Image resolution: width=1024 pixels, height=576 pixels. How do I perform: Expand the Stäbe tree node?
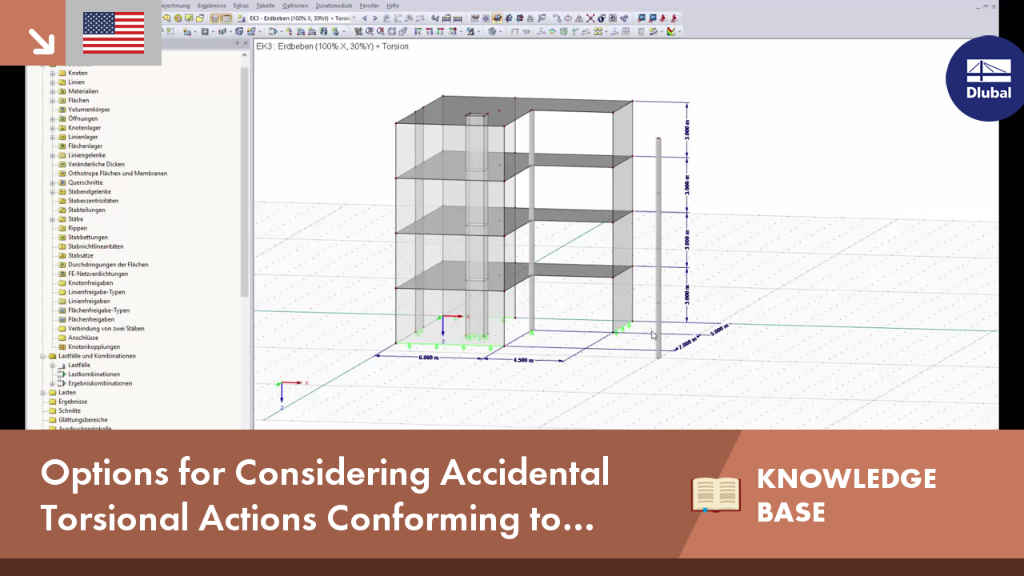(52, 219)
